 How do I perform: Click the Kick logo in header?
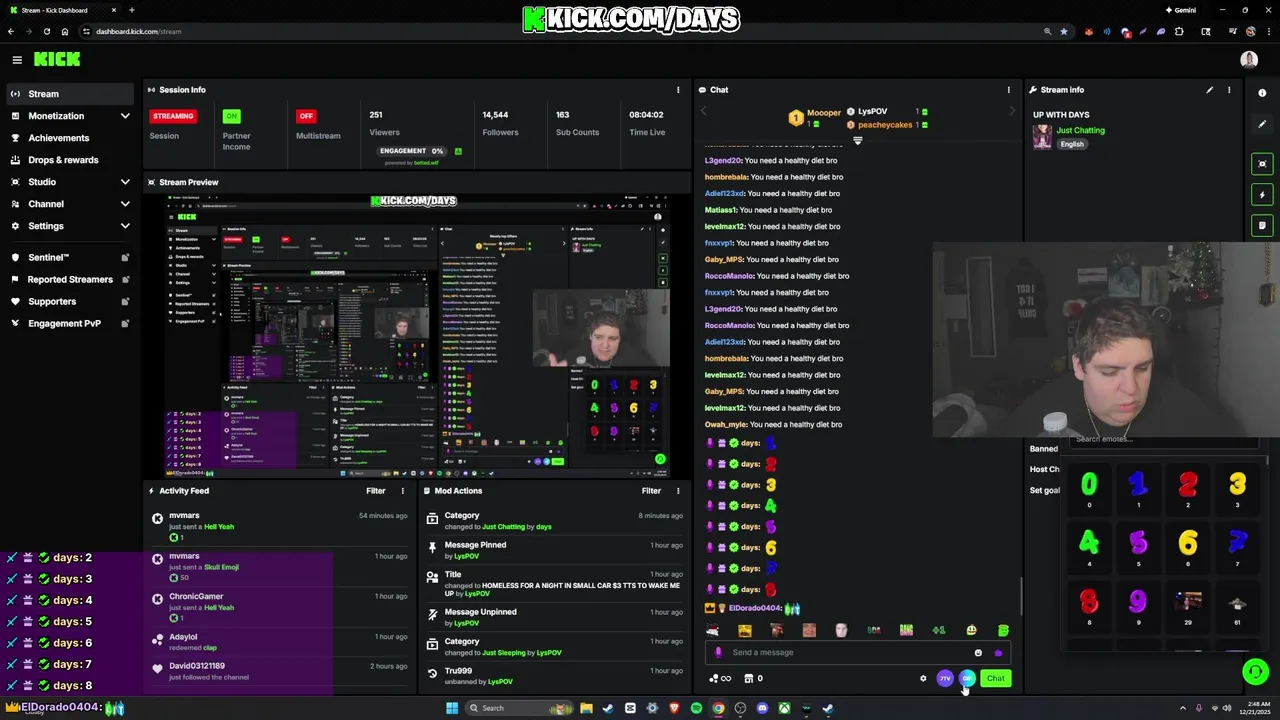57,60
